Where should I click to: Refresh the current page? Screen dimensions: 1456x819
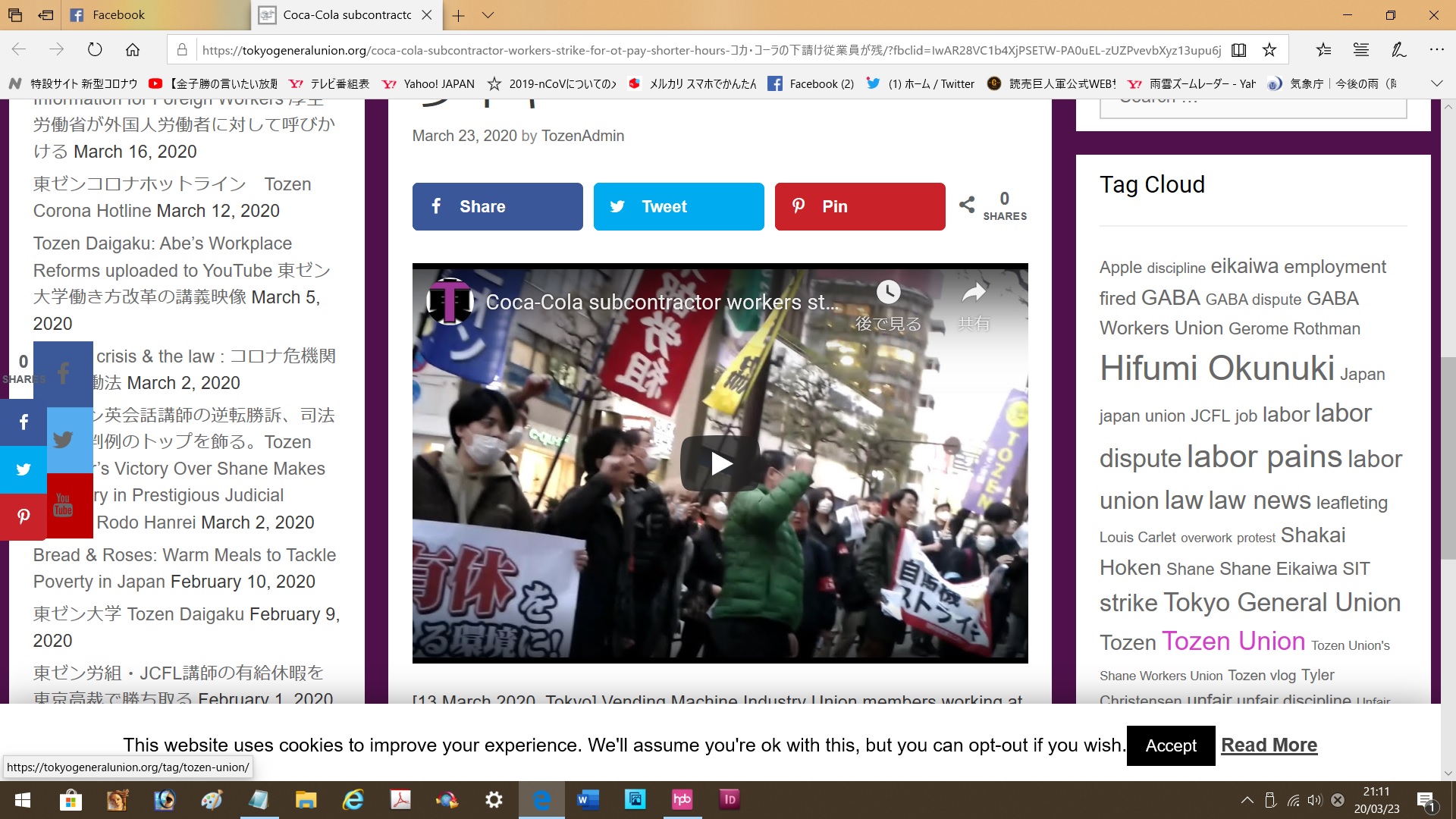(95, 50)
